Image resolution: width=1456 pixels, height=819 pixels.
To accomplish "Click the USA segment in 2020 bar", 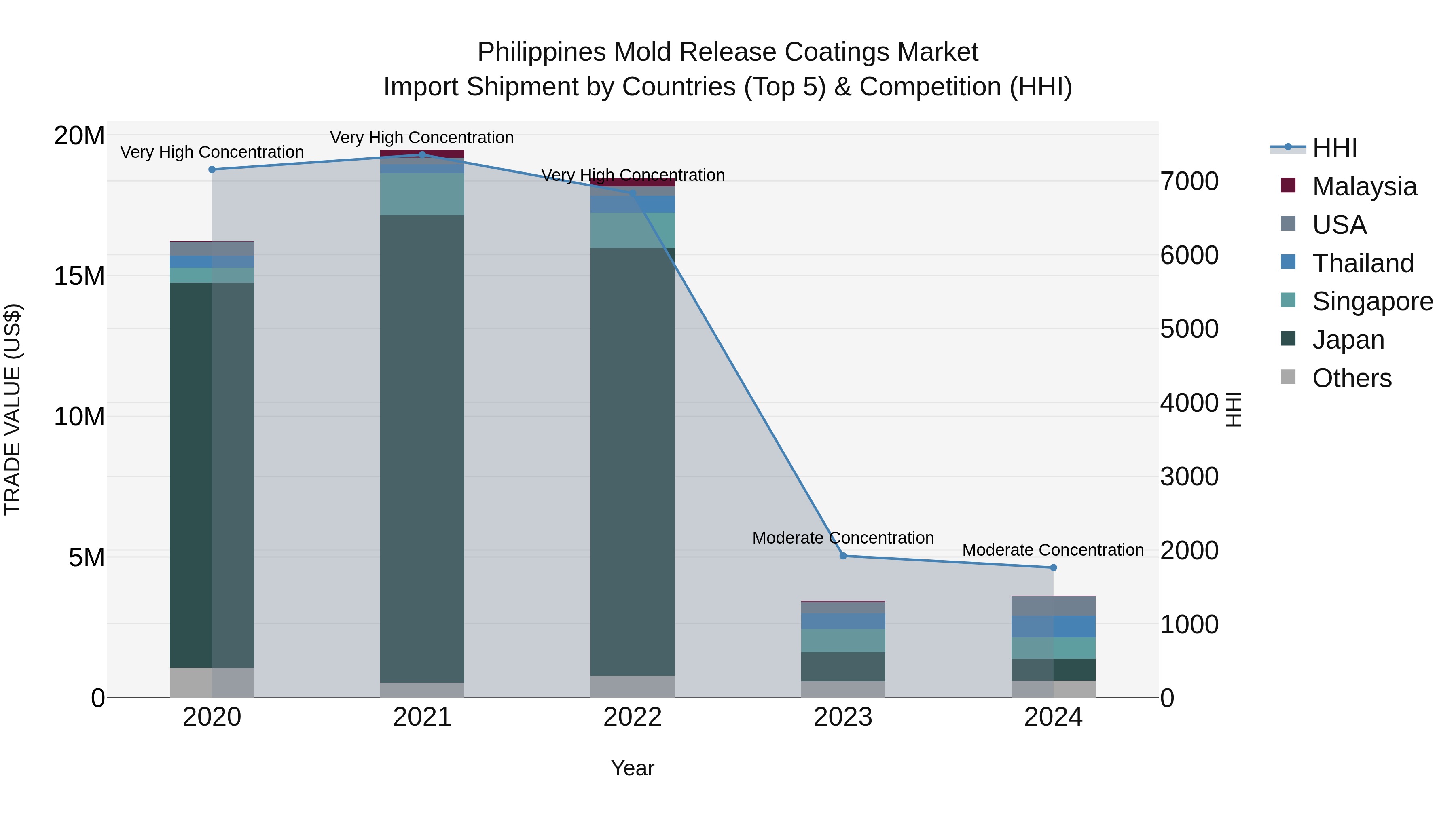I will (x=212, y=249).
